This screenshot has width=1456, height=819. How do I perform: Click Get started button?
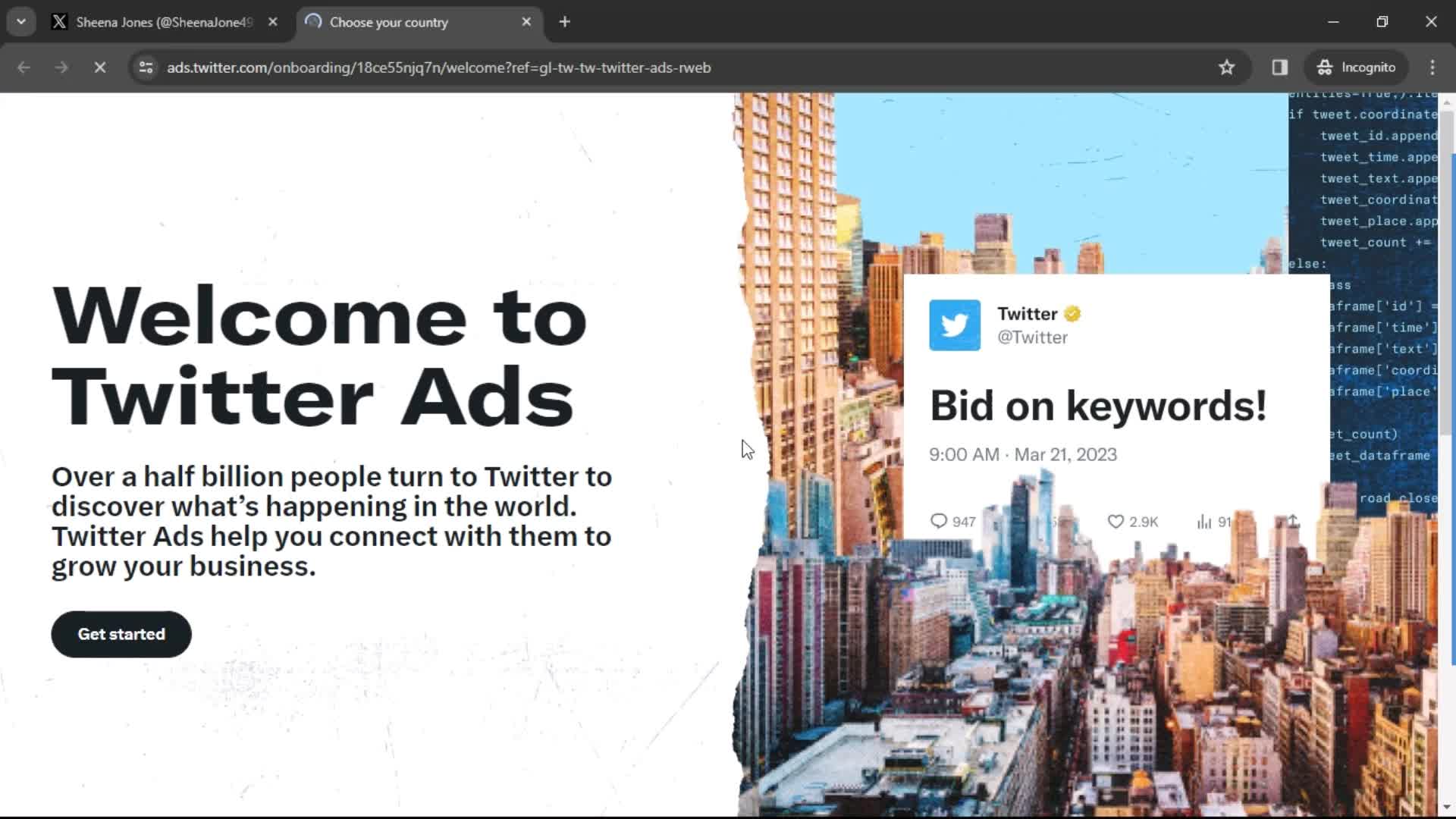(121, 634)
